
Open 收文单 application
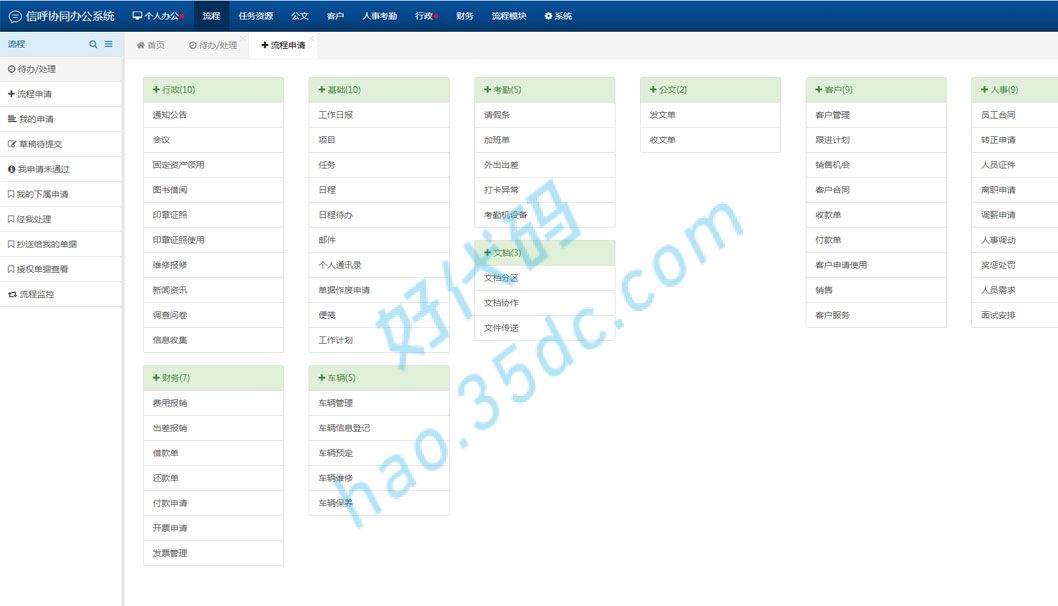[x=711, y=140]
